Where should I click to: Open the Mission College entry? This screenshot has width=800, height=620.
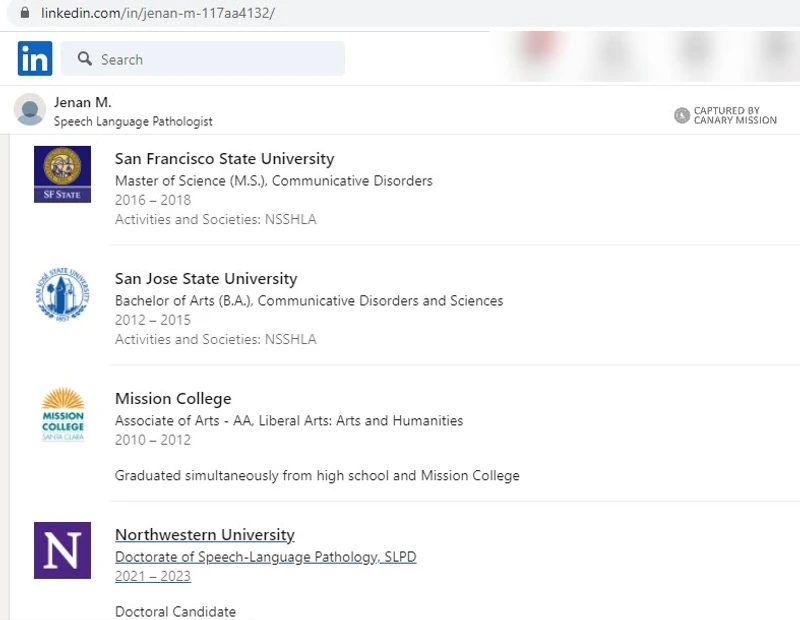tap(173, 399)
